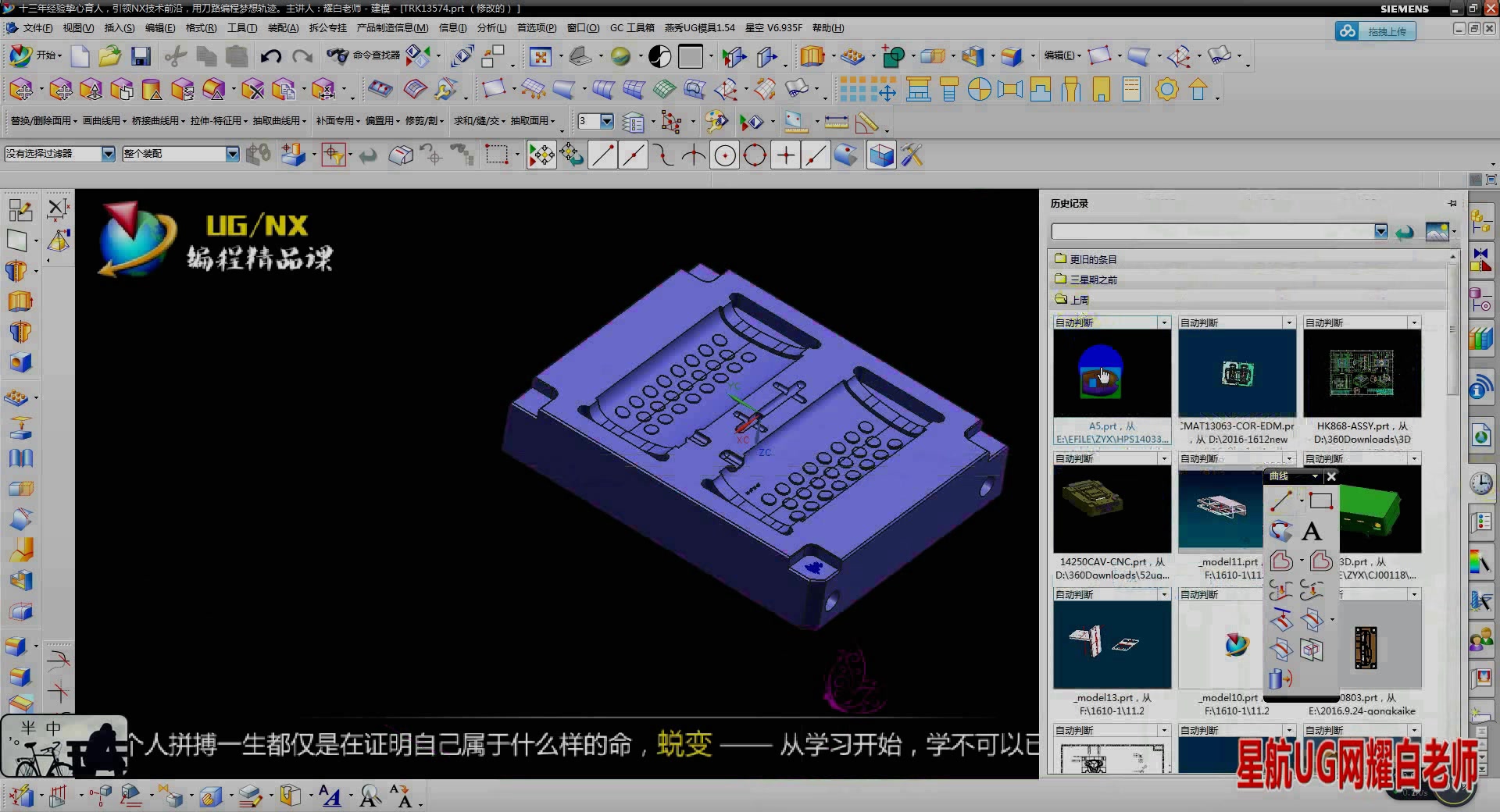Open the 没有选择过滤器 filter dropdown

(109, 154)
